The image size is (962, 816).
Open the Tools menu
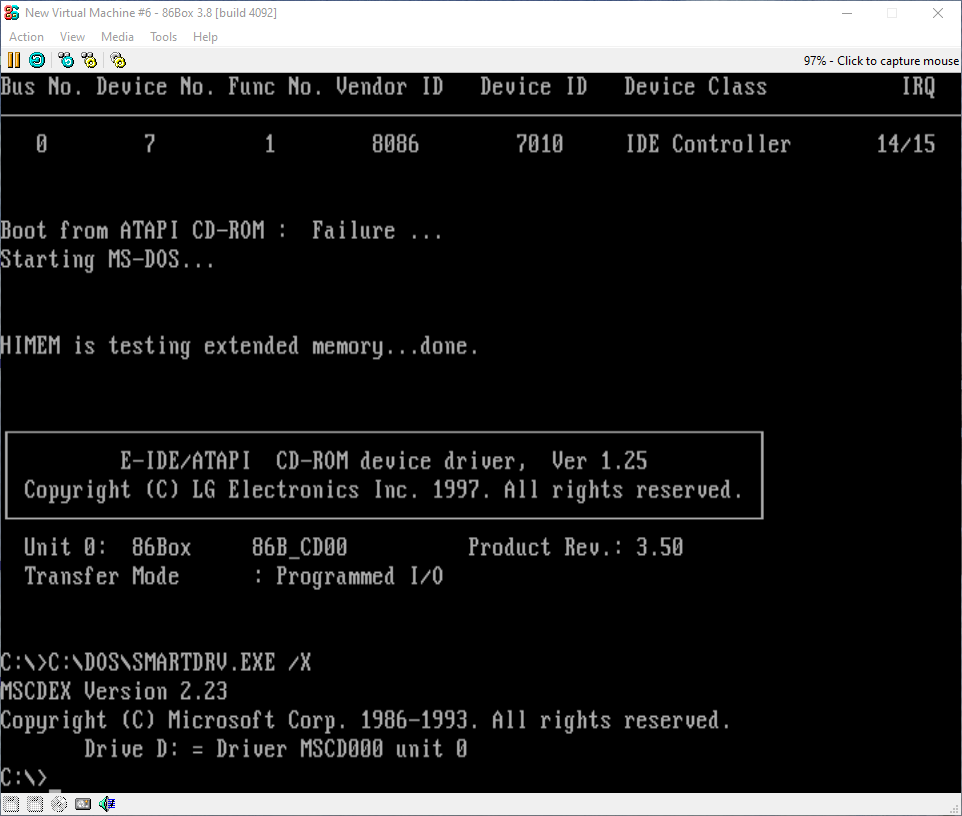163,37
